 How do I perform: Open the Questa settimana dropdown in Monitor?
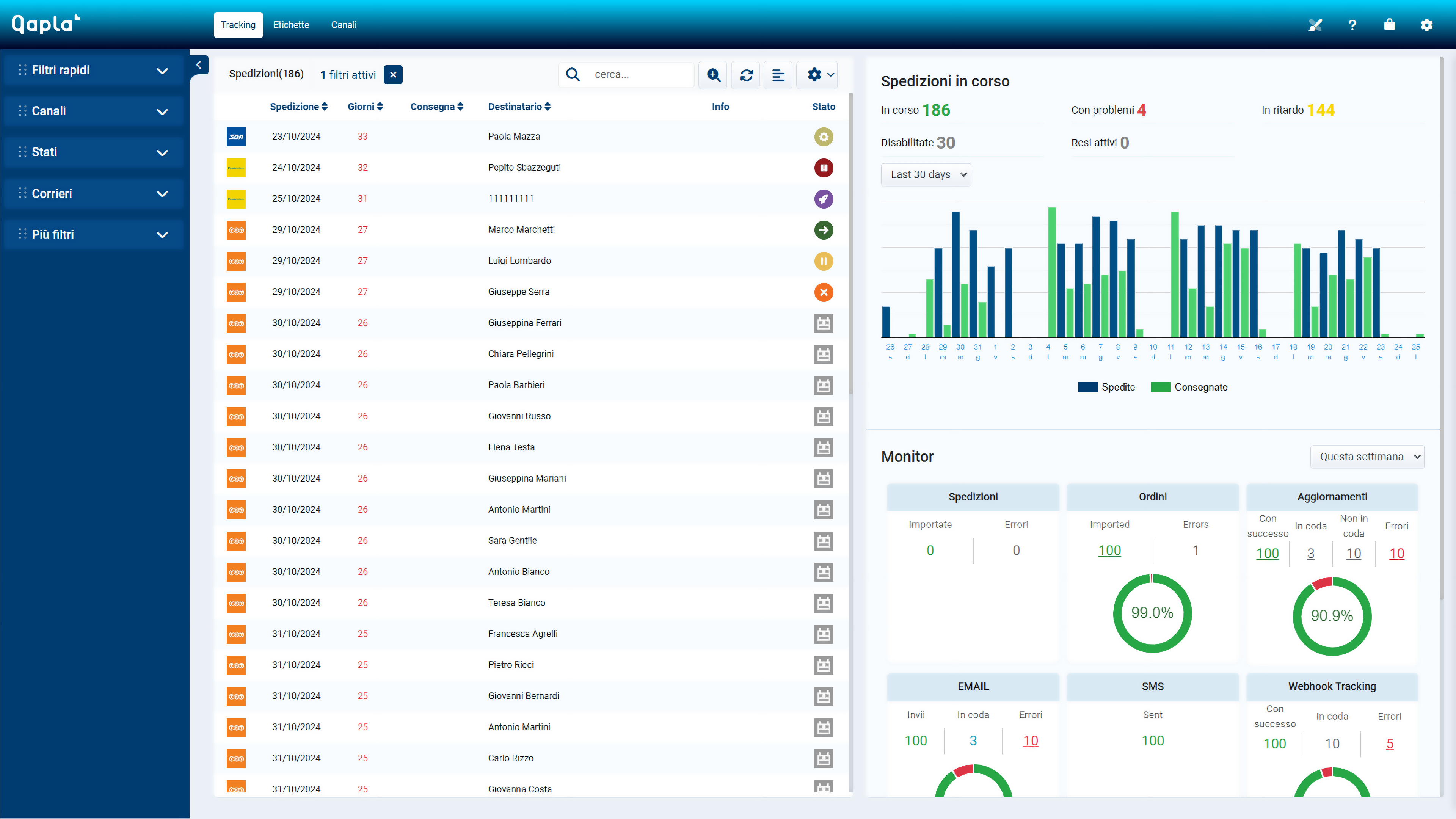(1367, 456)
